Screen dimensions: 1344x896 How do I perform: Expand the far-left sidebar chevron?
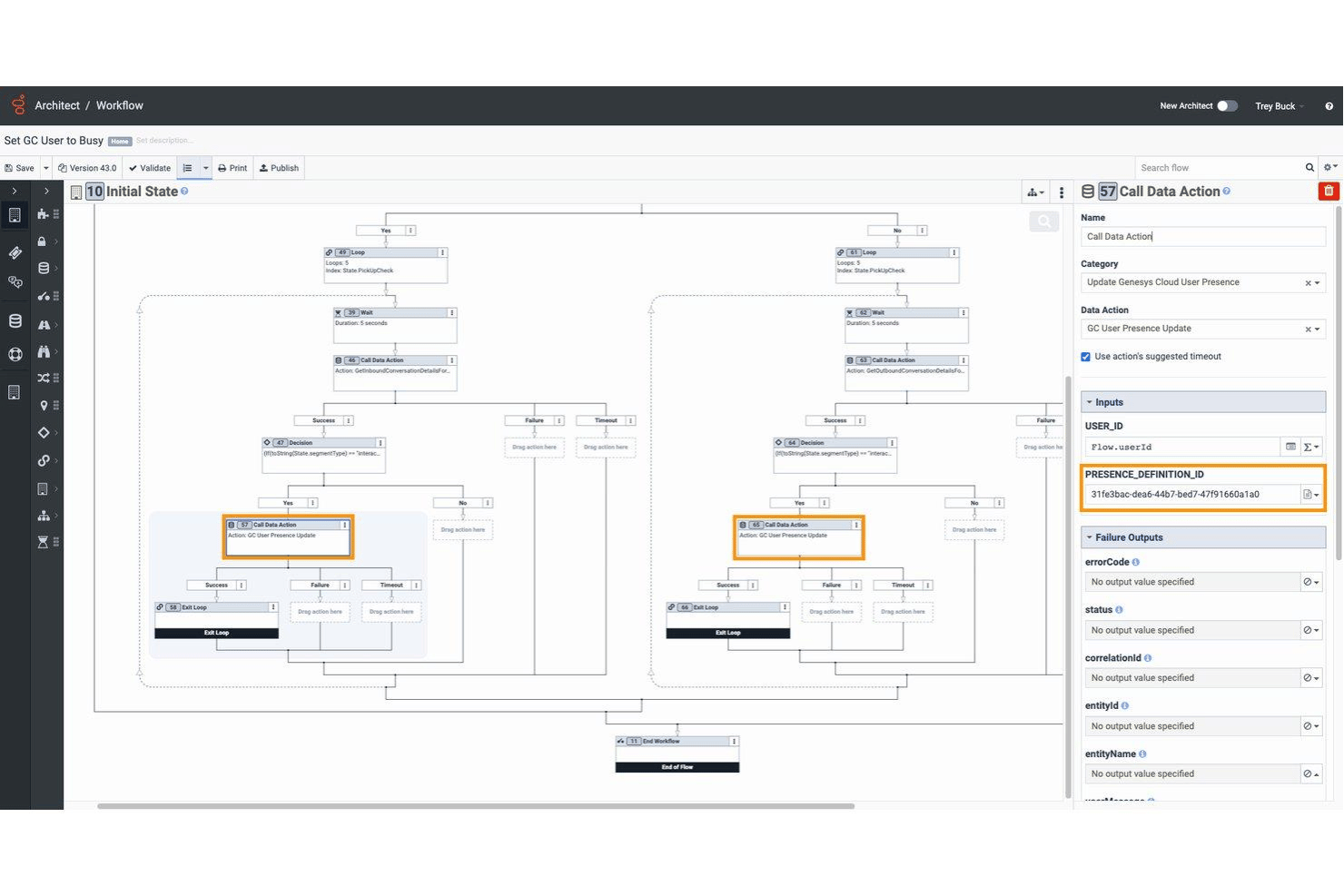tap(15, 192)
